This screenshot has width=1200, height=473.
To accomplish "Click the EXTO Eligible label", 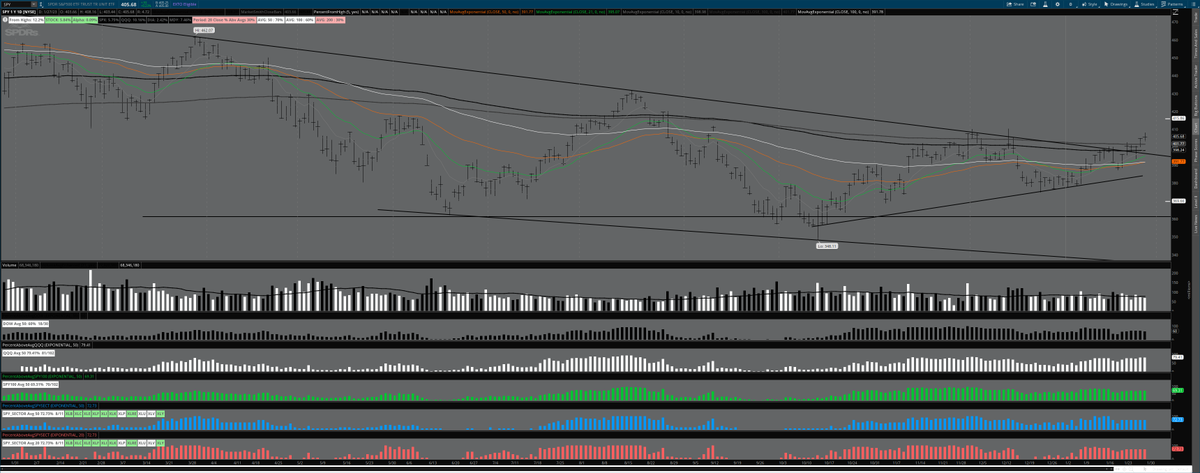I will coord(184,4).
